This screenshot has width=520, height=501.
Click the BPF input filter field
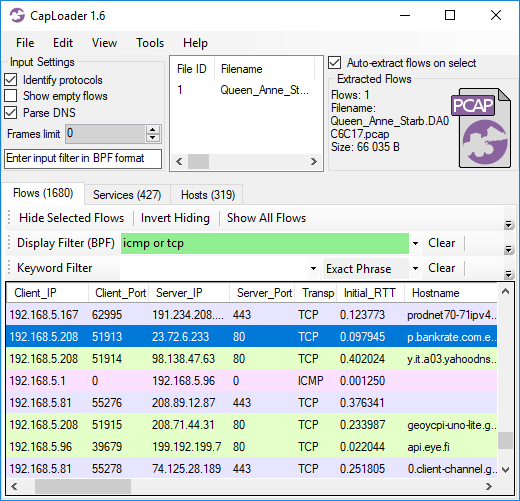83,158
